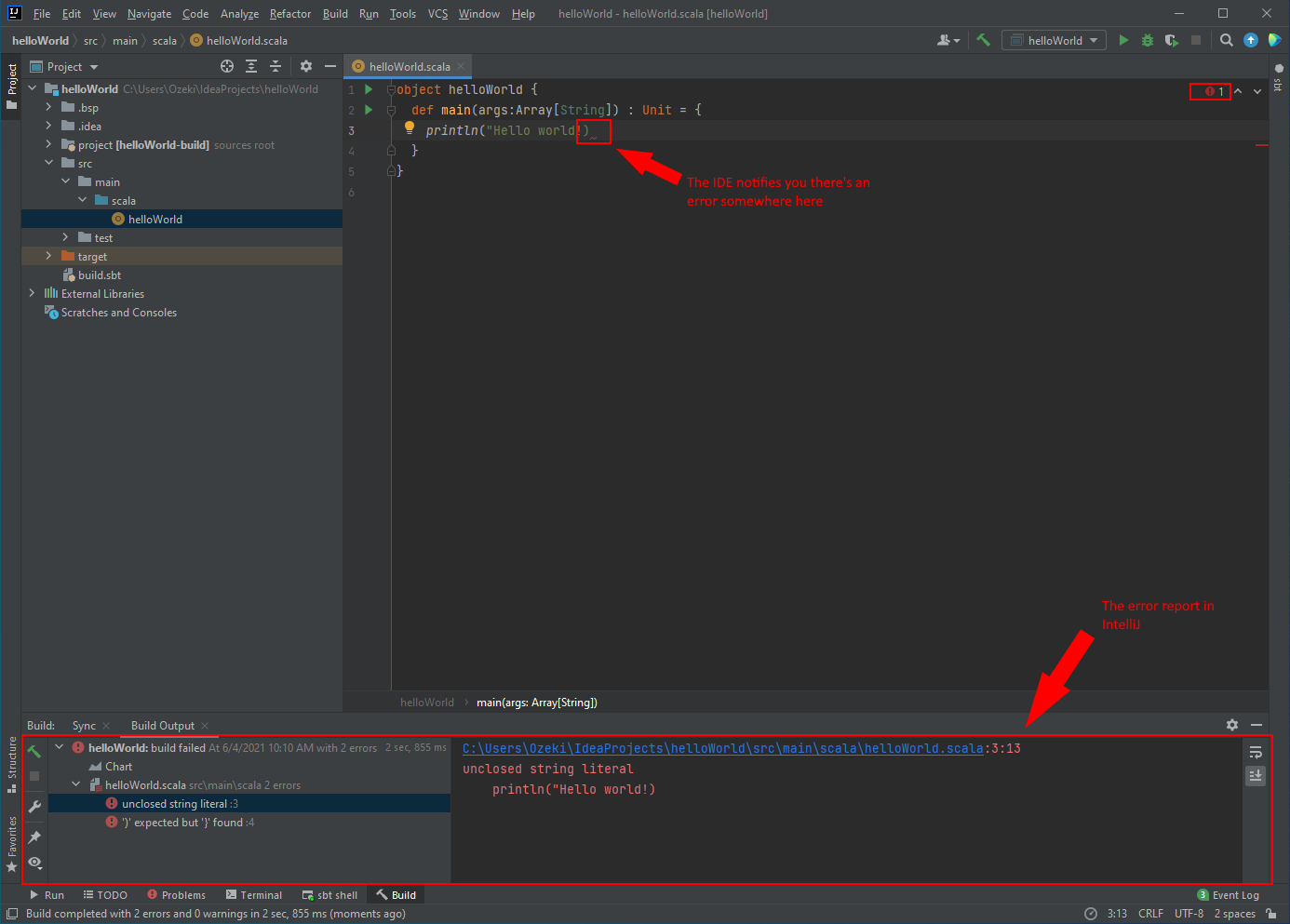This screenshot has width=1290, height=924.
Task: Expand the target folder
Action: coord(48,256)
